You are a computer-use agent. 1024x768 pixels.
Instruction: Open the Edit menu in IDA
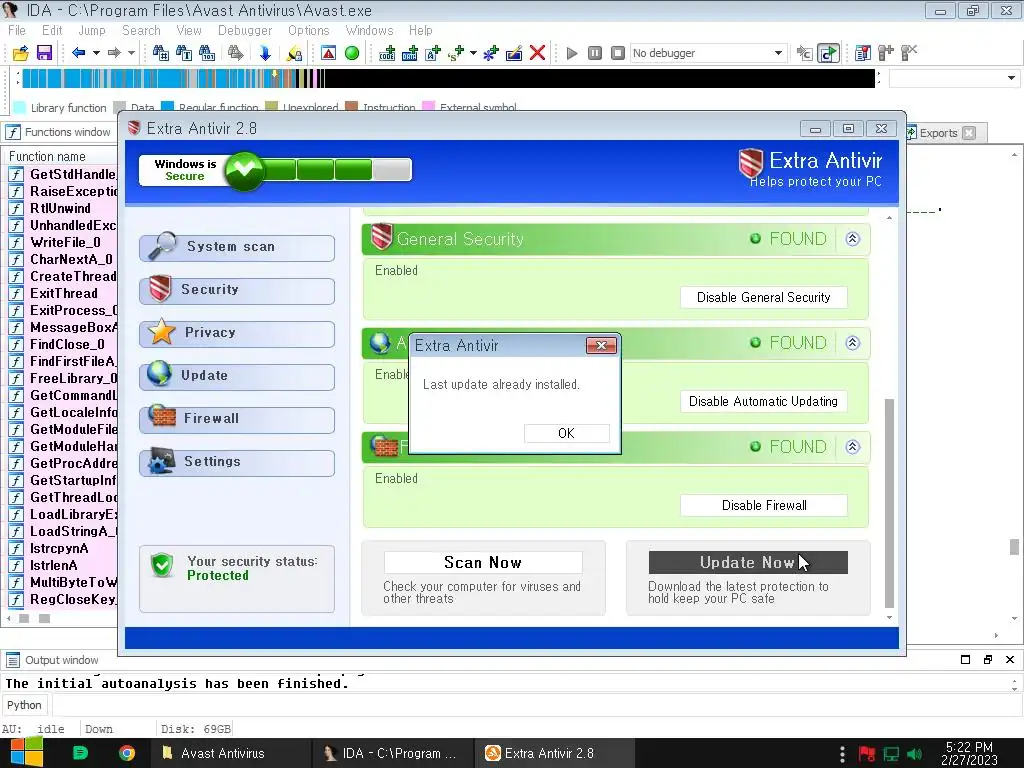point(52,30)
